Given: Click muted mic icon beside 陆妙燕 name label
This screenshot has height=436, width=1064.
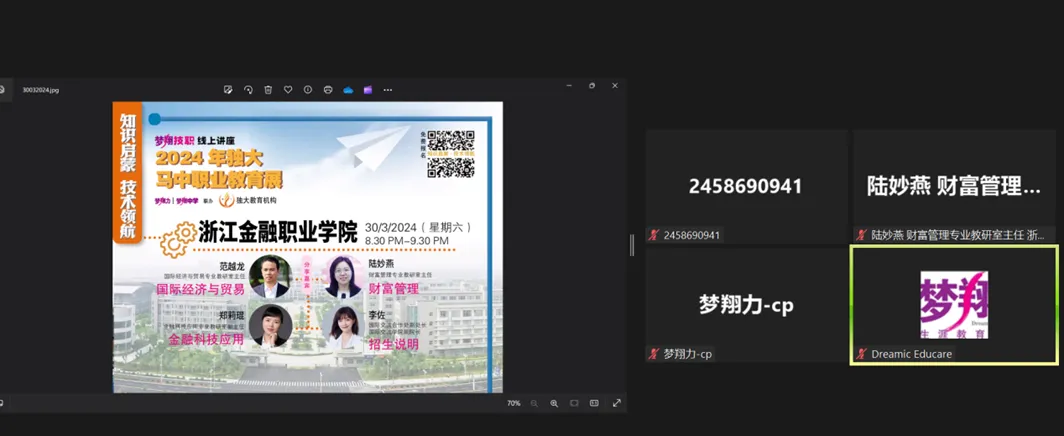Looking at the screenshot, I should (x=862, y=235).
